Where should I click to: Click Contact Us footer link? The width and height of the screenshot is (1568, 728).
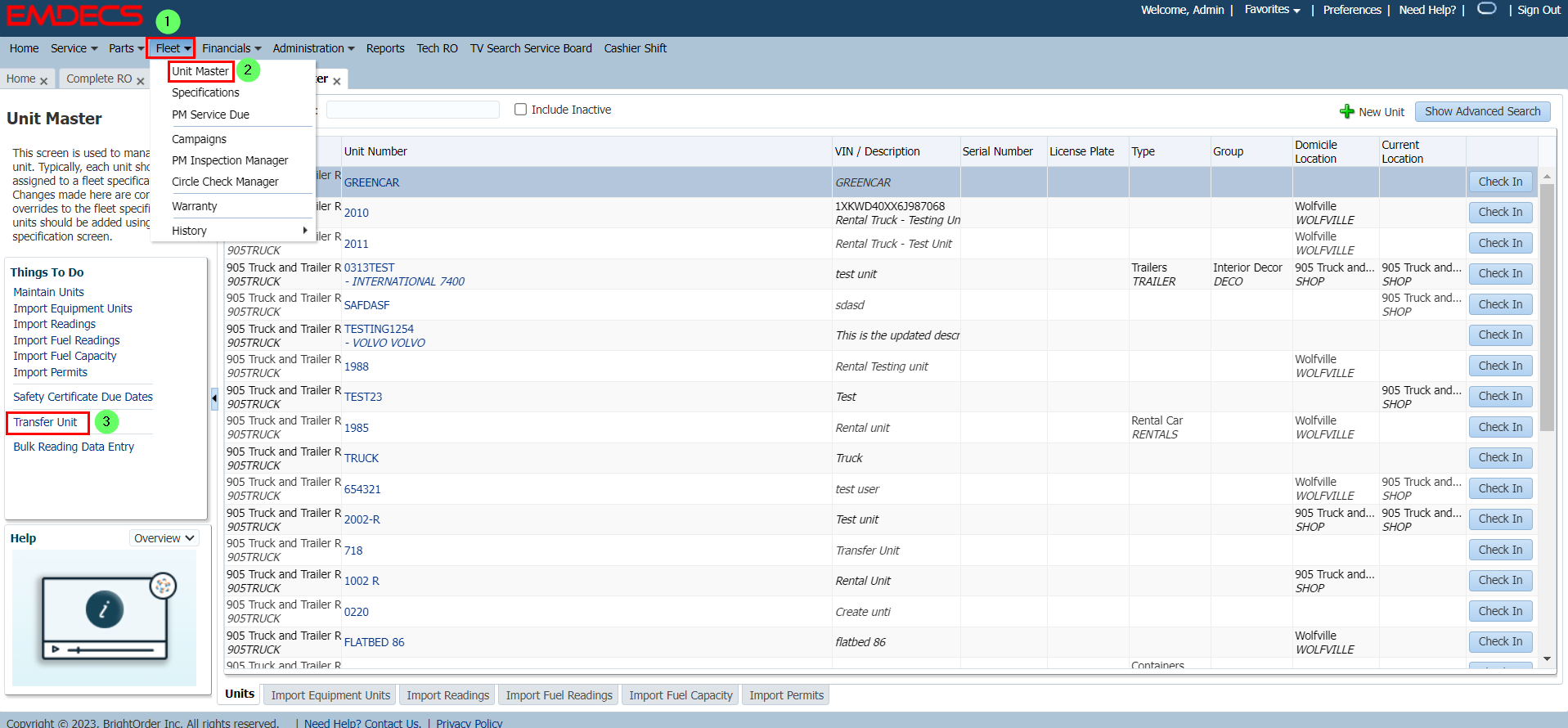click(362, 723)
